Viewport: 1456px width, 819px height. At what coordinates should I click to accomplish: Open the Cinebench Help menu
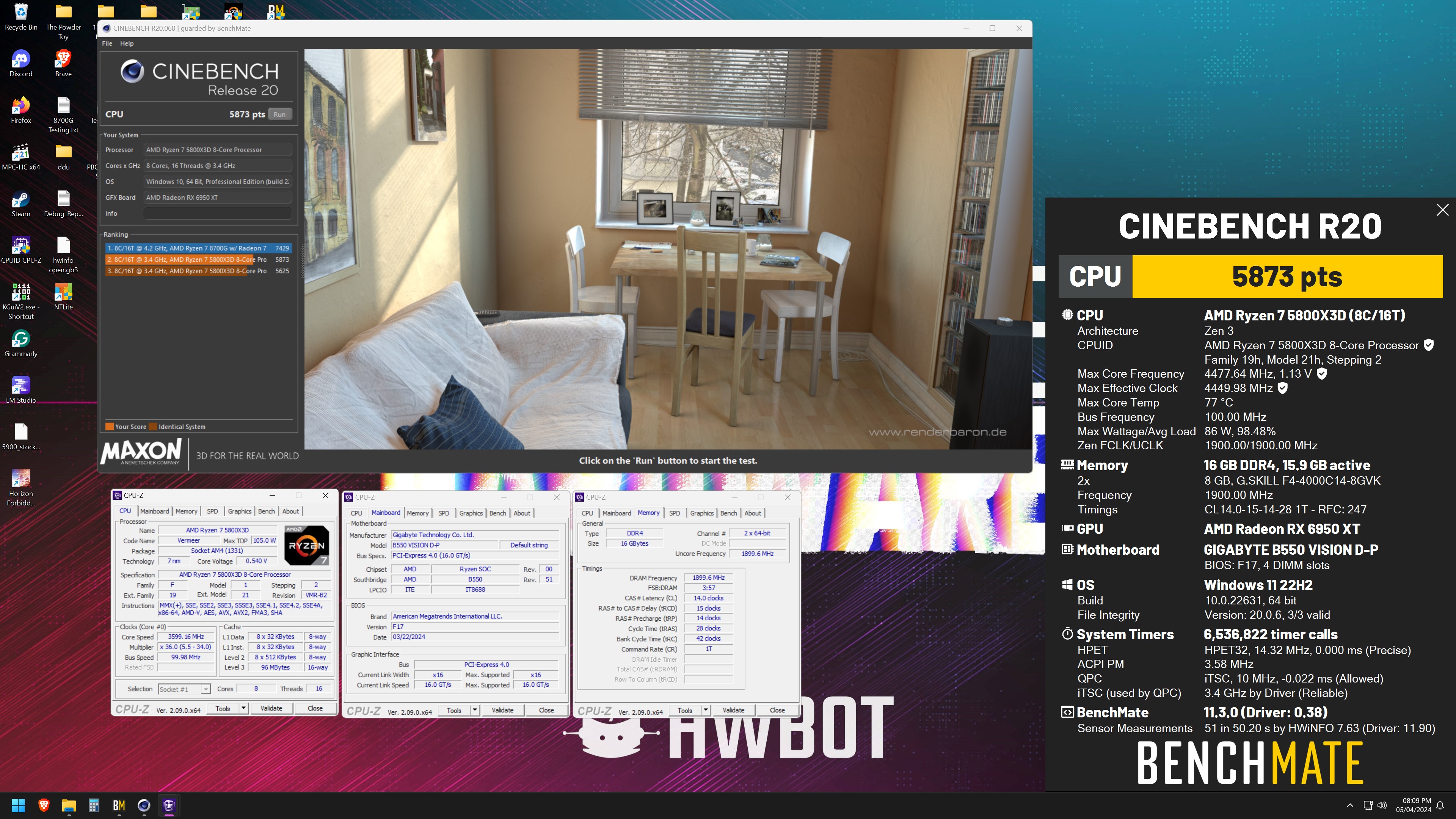point(127,44)
